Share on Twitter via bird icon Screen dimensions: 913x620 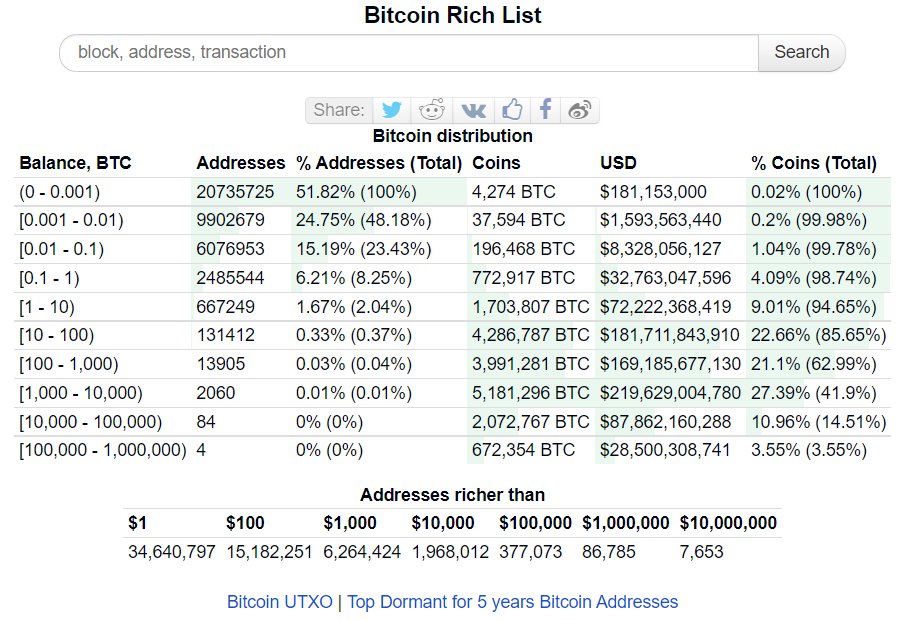(x=392, y=110)
